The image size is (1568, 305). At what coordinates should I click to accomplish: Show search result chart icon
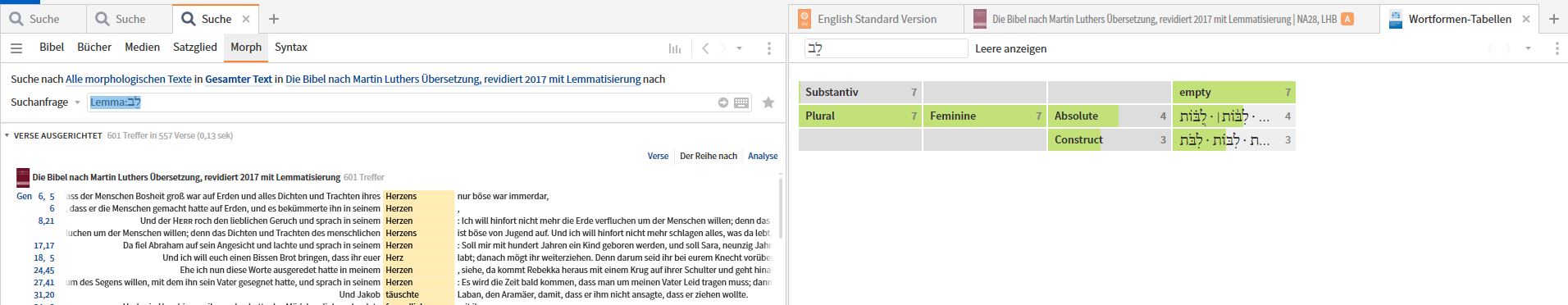pyautogui.click(x=675, y=48)
